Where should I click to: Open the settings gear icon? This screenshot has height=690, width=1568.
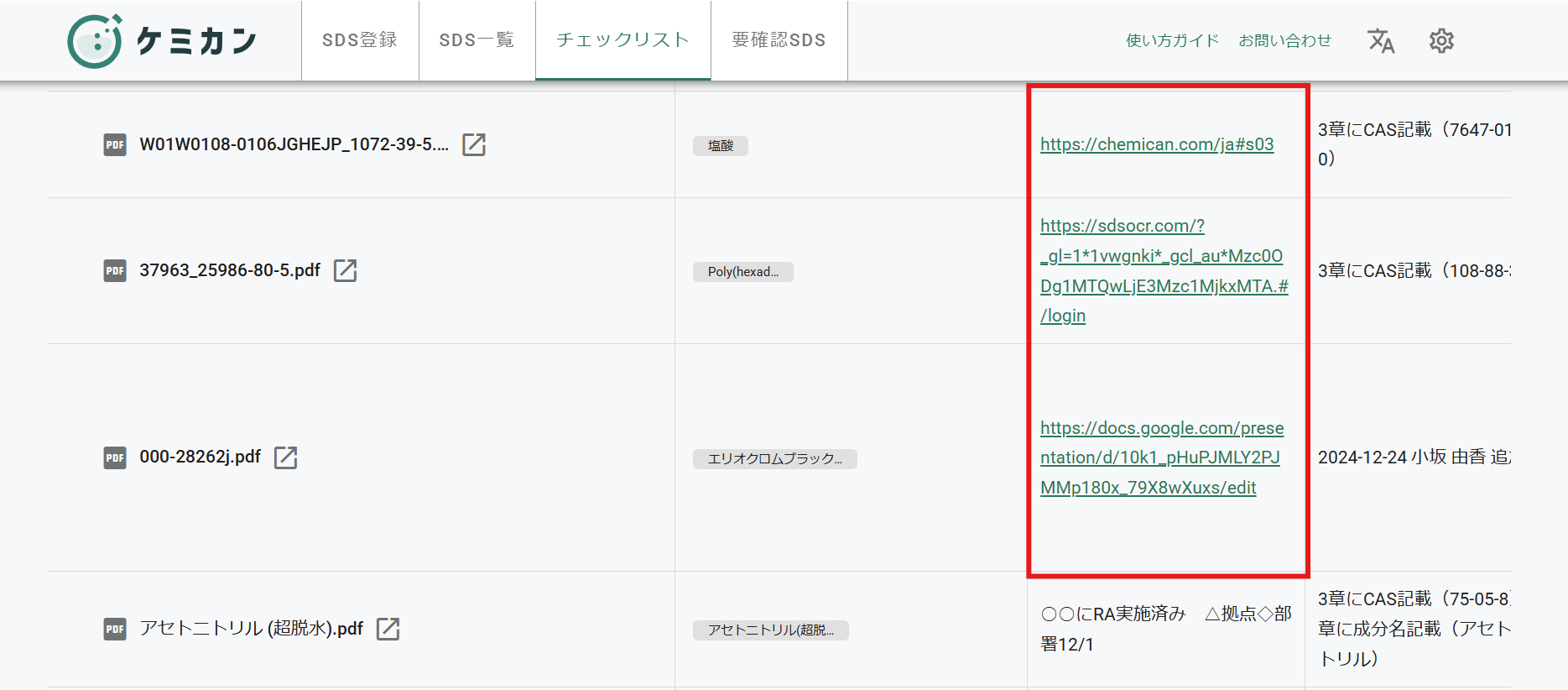1441,40
